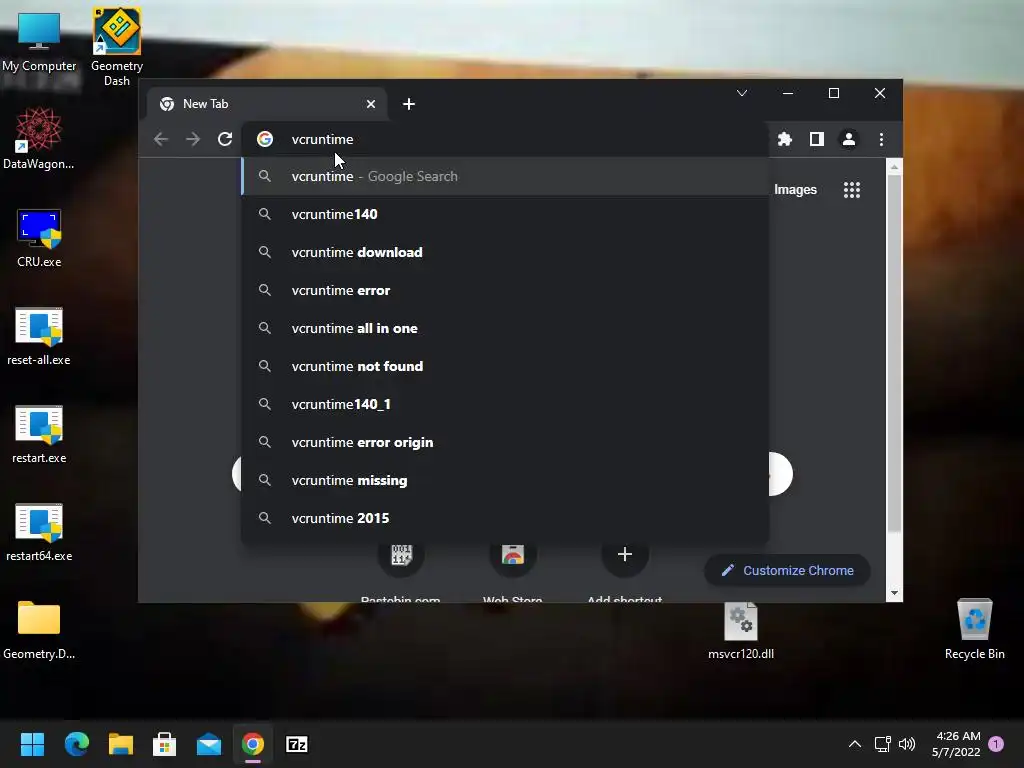The width and height of the screenshot is (1024, 768).
Task: Expand the hidden system tray icons chevron
Action: point(854,744)
